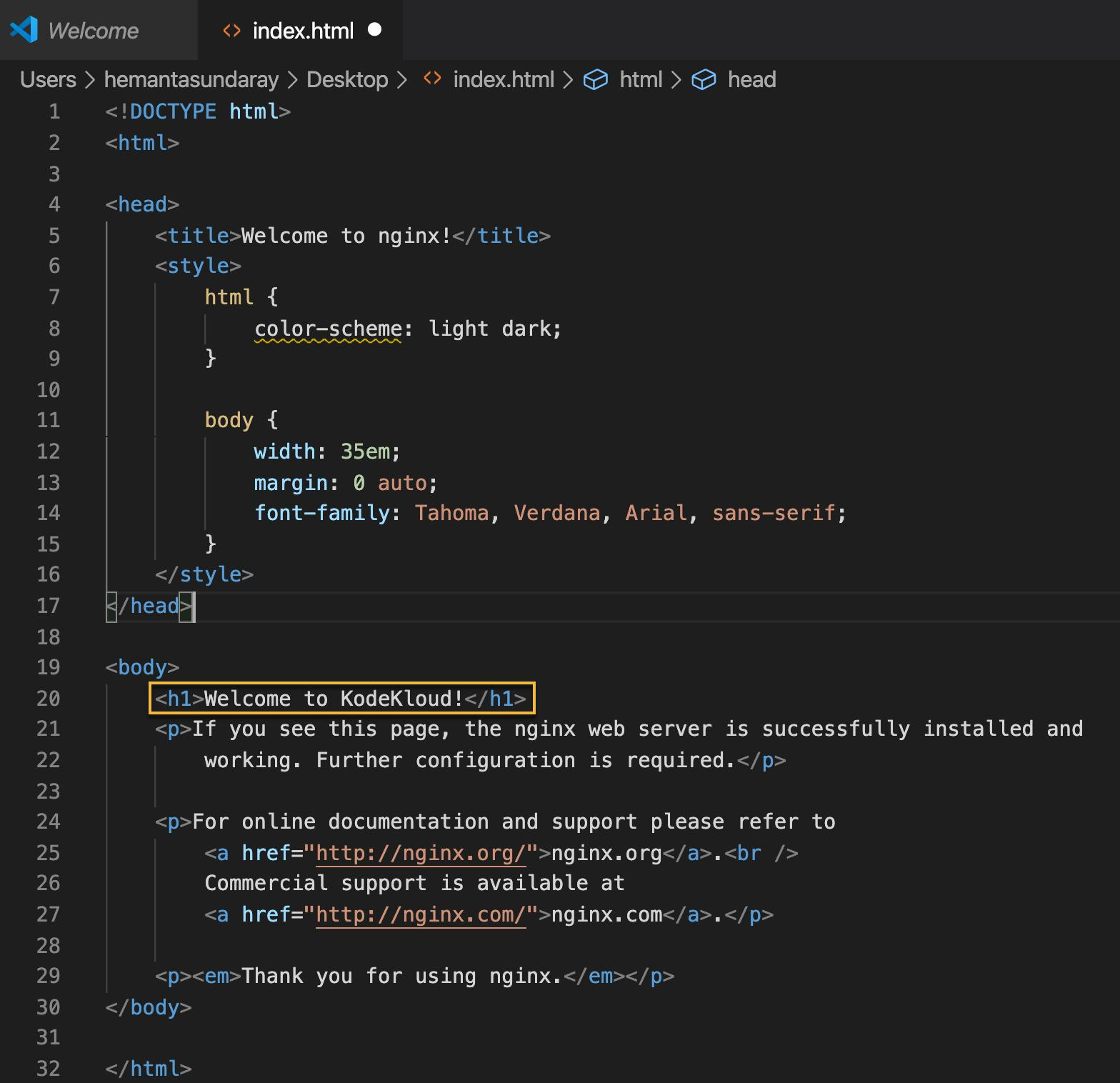Click the '35em' value
The height and width of the screenshot is (1083, 1120).
coord(366,451)
